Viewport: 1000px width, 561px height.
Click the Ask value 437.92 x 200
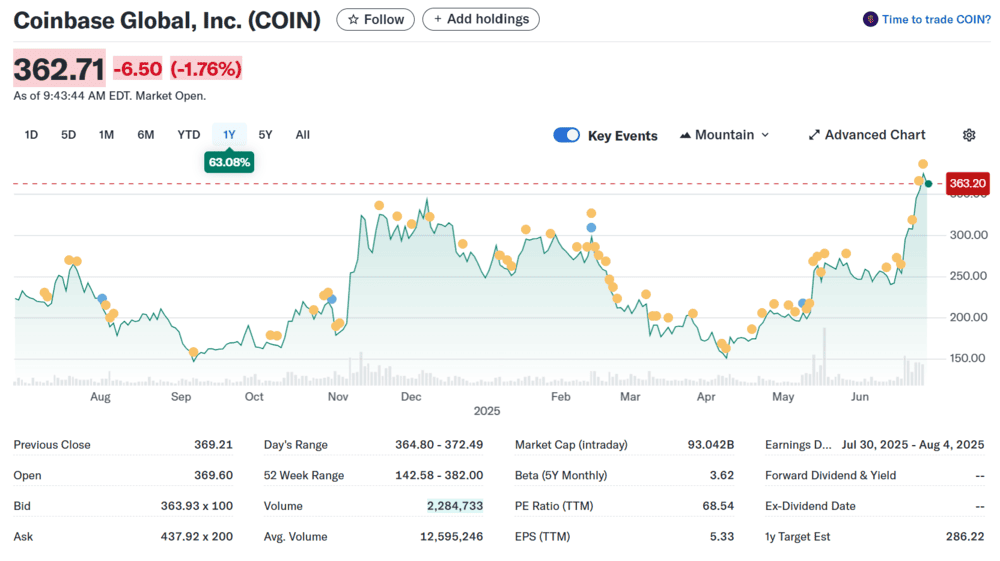pyautogui.click(x=196, y=537)
